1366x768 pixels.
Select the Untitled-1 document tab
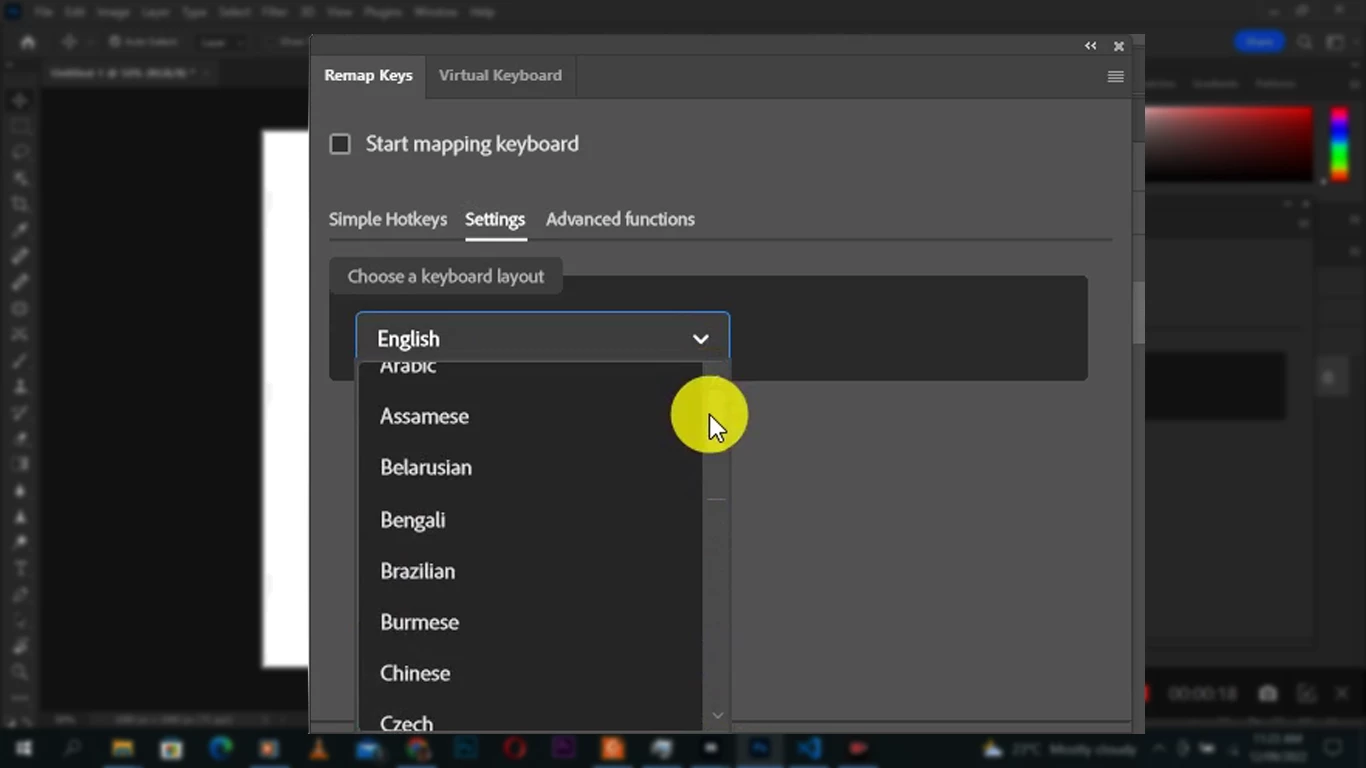(128, 73)
